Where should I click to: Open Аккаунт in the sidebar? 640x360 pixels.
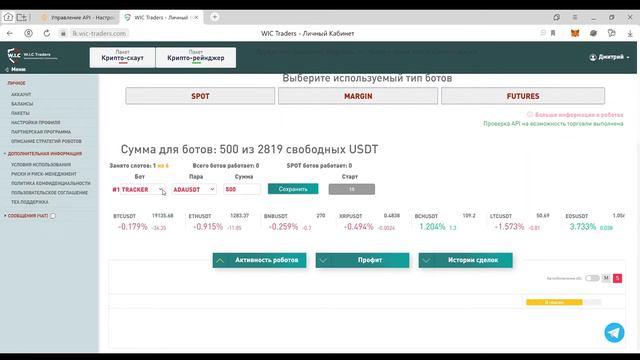[21, 94]
